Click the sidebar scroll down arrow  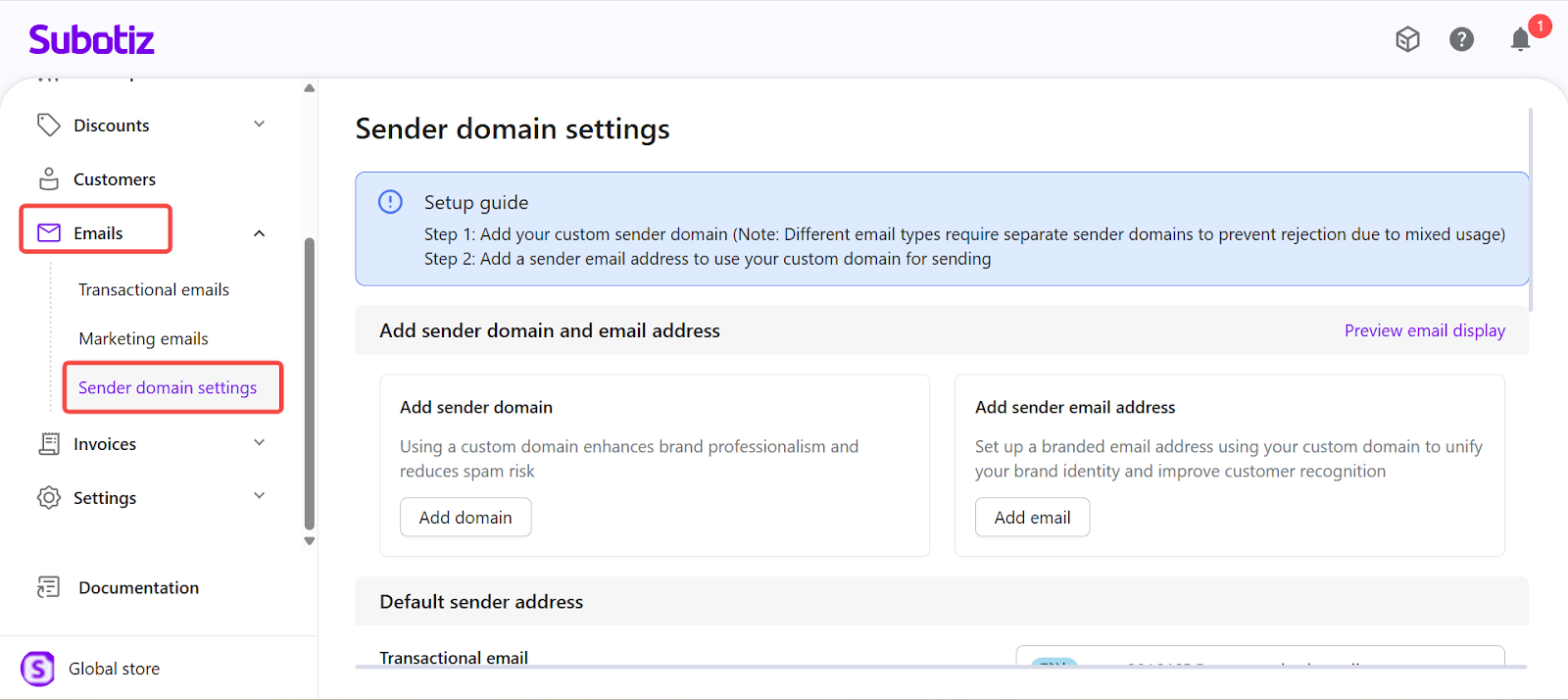point(310,541)
